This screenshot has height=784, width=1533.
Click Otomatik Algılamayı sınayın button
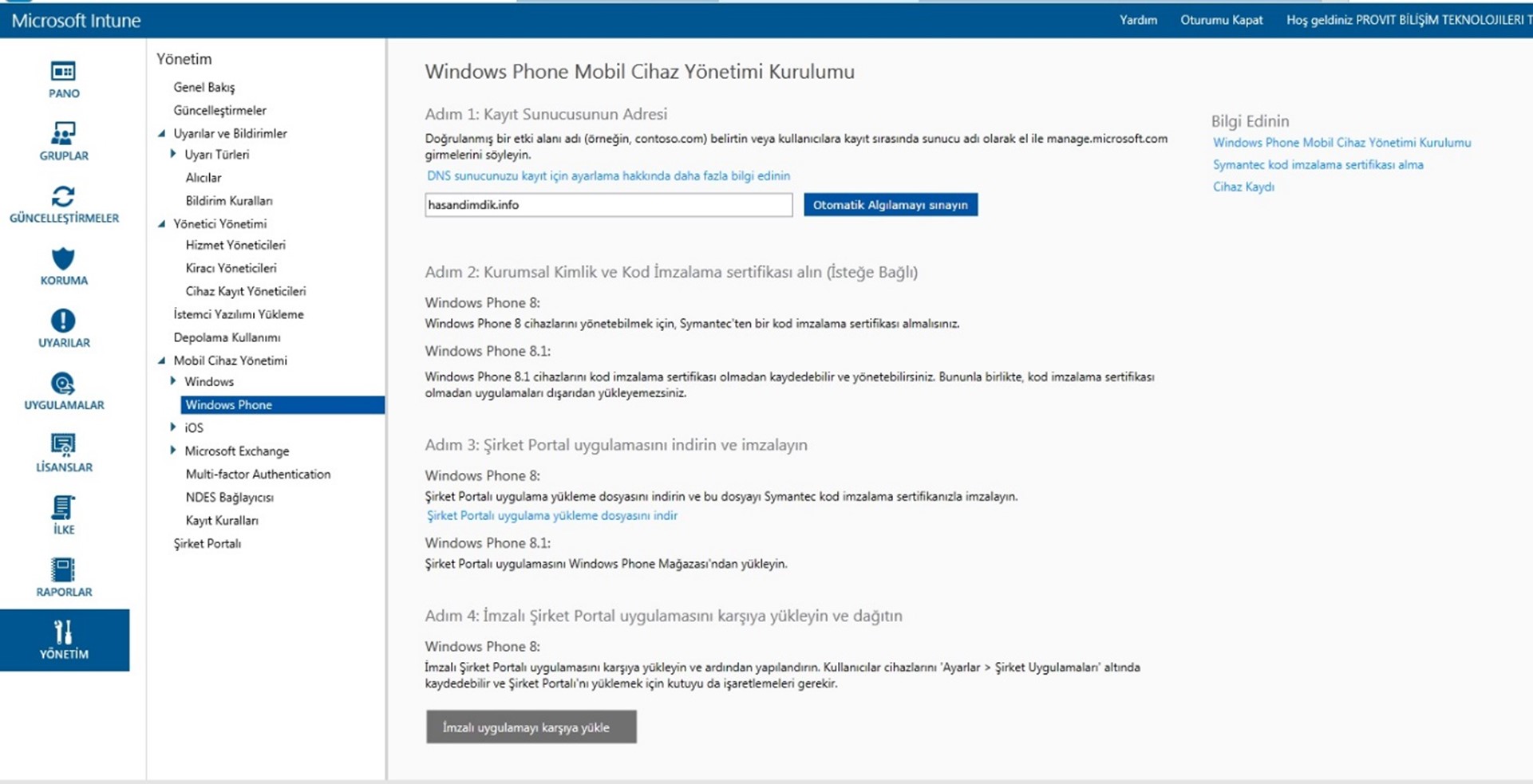click(x=891, y=205)
